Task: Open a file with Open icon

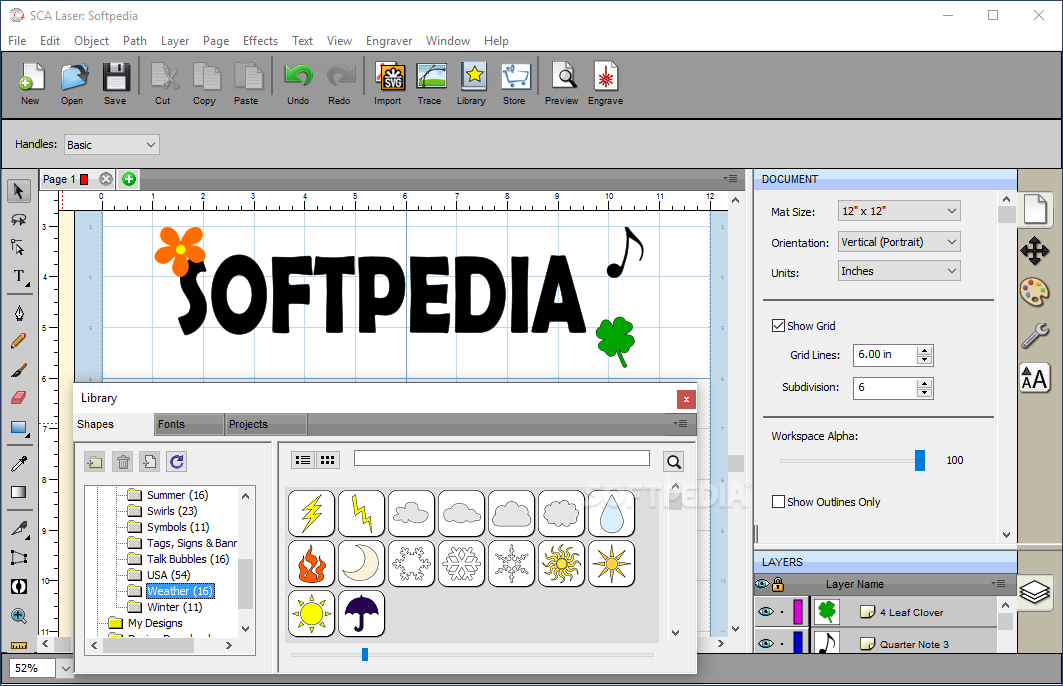Action: [73, 83]
